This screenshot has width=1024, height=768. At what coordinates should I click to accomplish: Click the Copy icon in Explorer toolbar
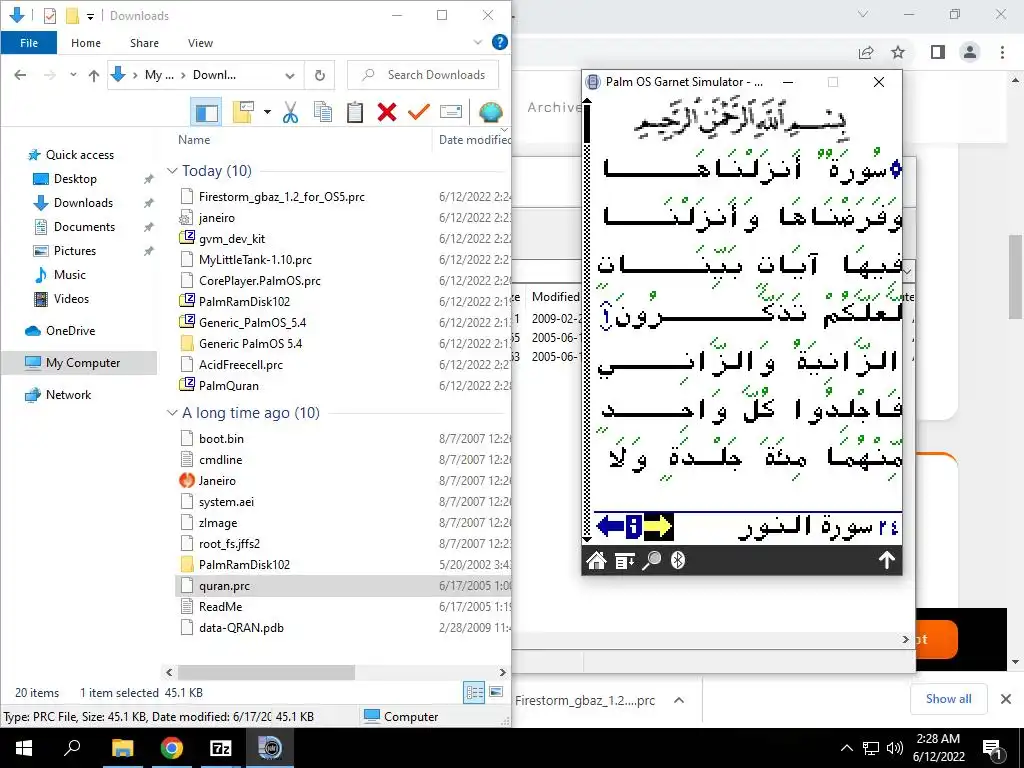click(323, 112)
